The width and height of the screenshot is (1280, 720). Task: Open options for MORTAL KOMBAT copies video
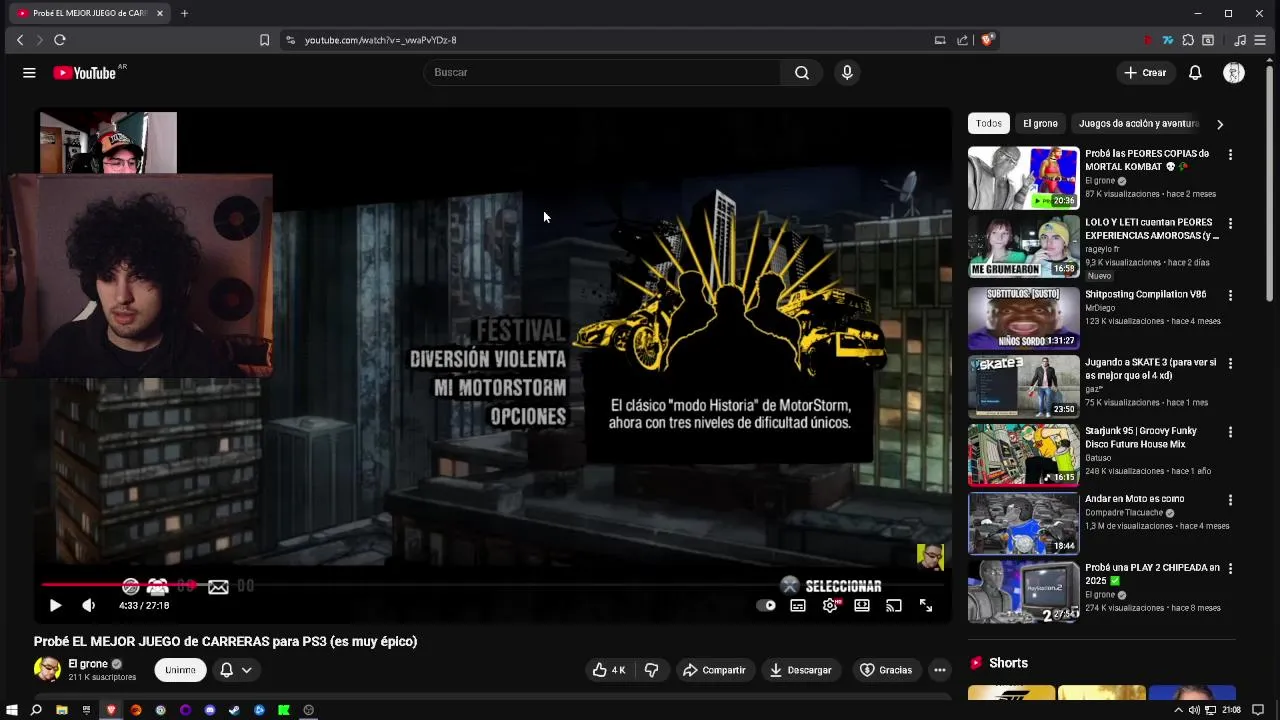(x=1230, y=155)
